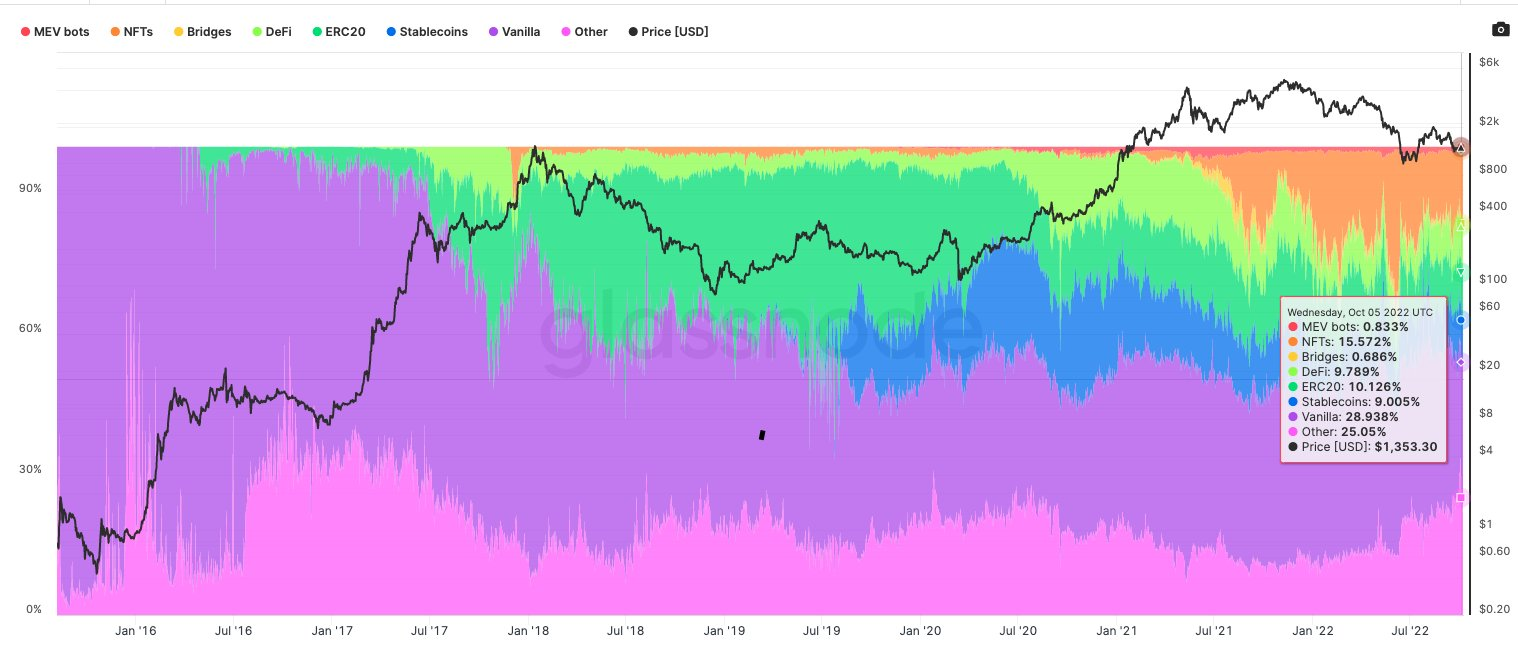Click the red MEV bots legend dot
This screenshot has width=1518, height=656.
25,32
